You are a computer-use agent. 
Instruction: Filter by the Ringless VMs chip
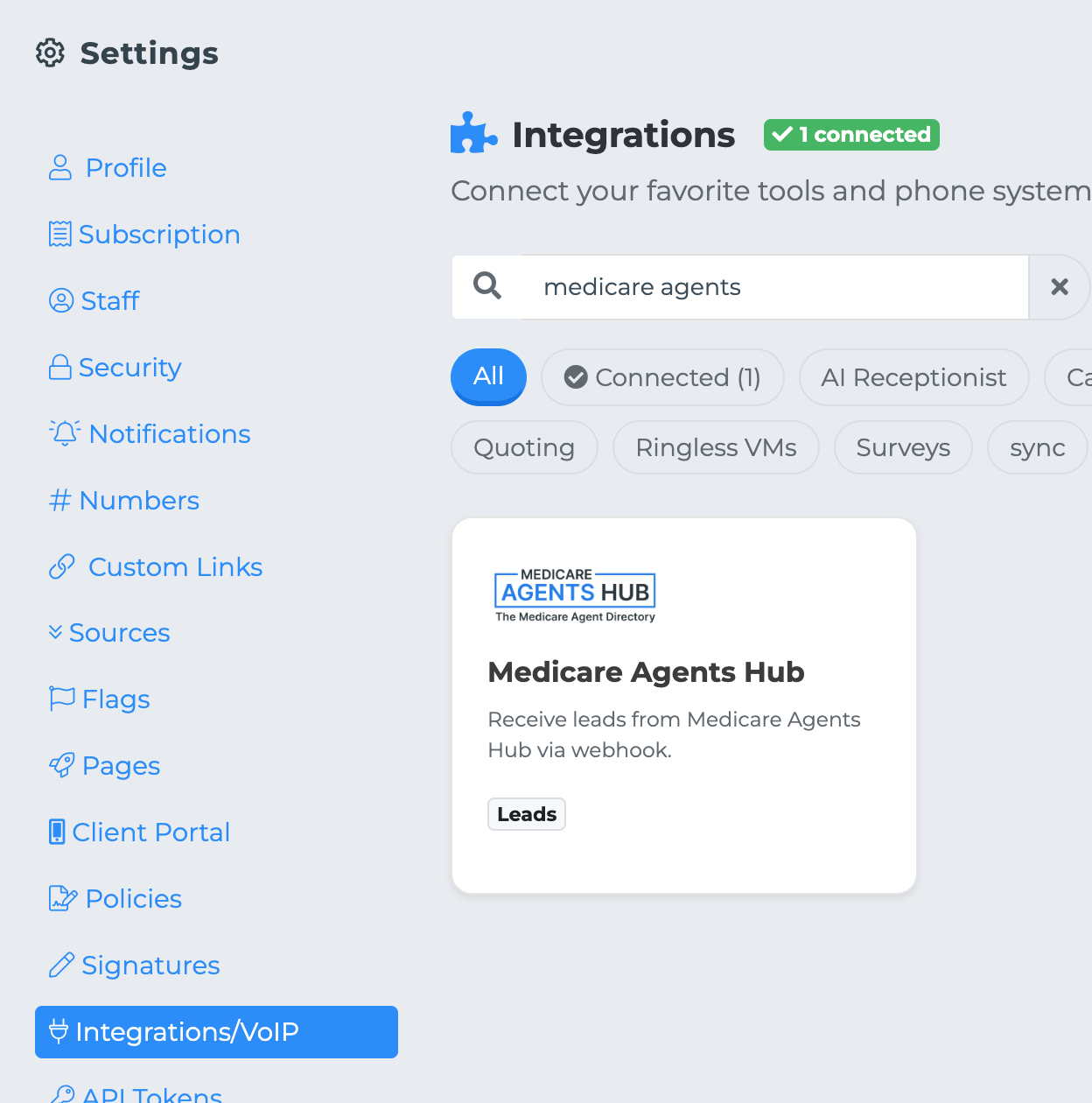click(x=716, y=447)
